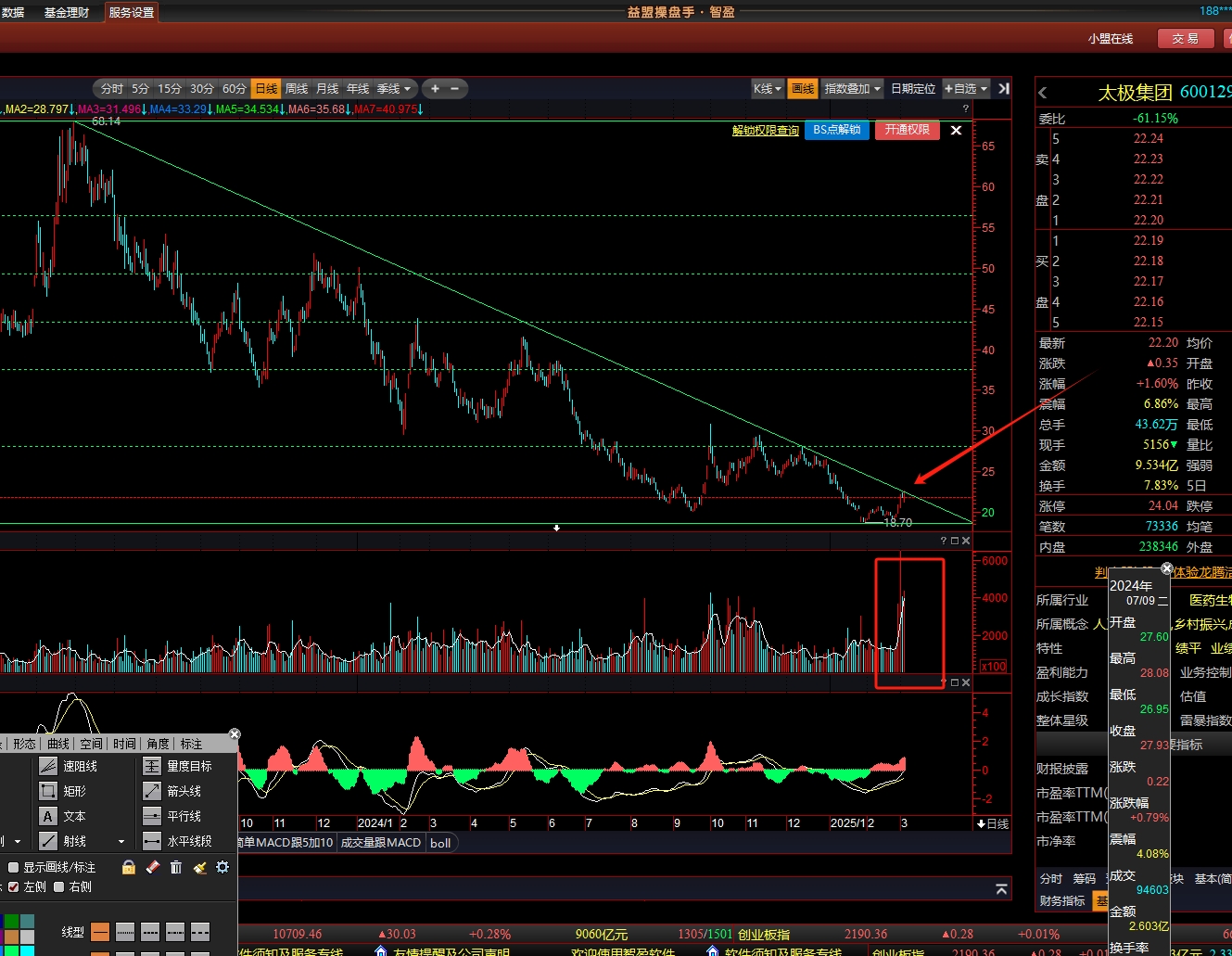Image resolution: width=1232 pixels, height=956 pixels.
Task: Select the solid line type swatch
Action: [x=100, y=932]
